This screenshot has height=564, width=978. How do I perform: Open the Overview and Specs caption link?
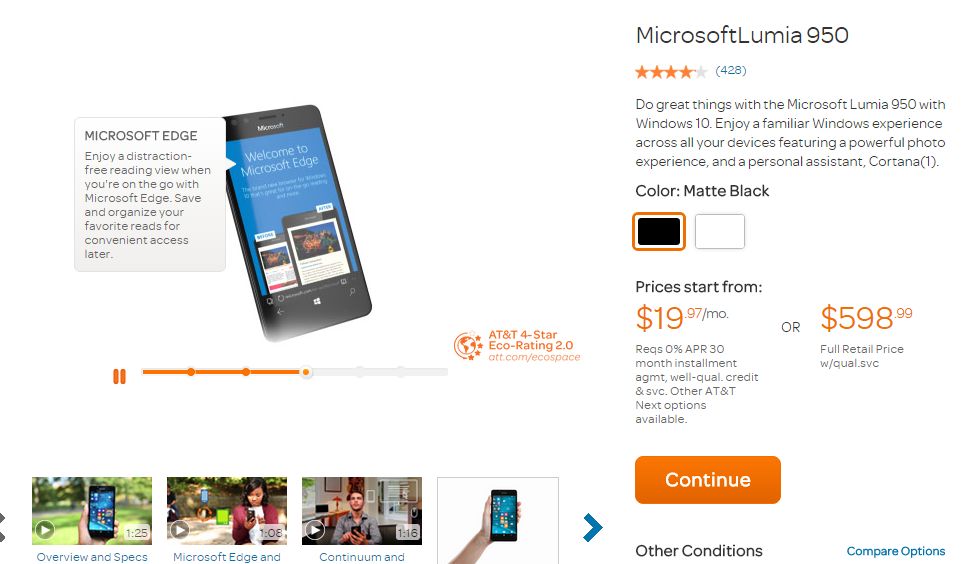point(92,557)
